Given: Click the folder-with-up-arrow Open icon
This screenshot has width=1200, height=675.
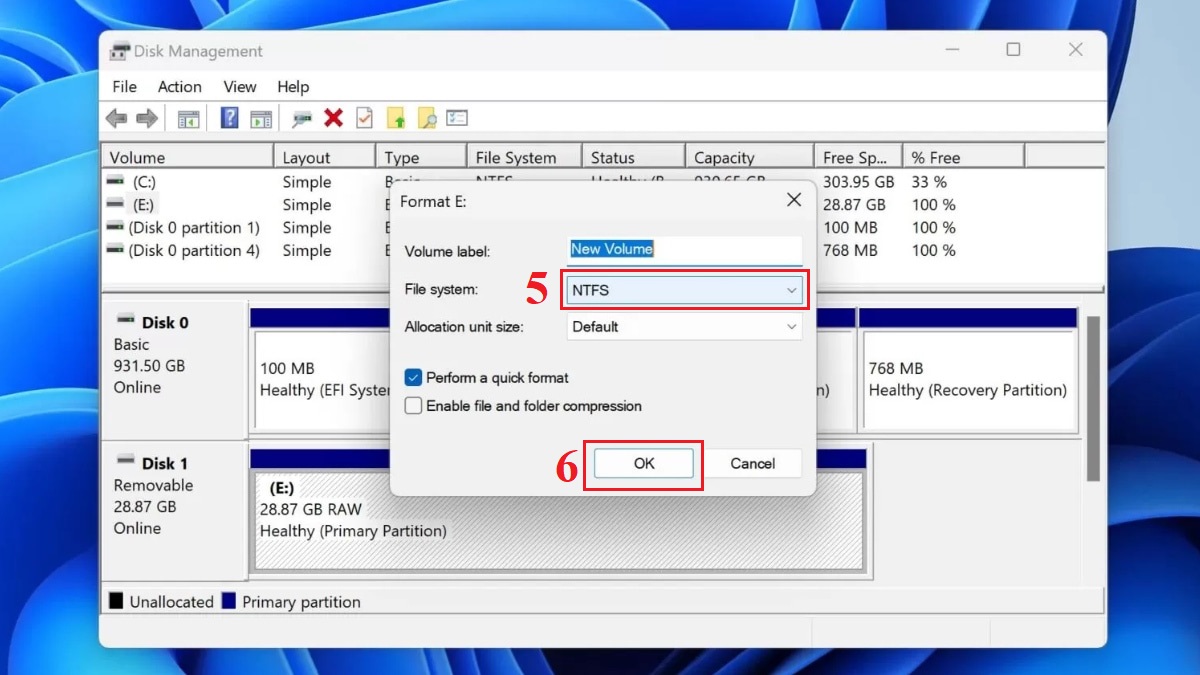Looking at the screenshot, I should pos(394,117).
